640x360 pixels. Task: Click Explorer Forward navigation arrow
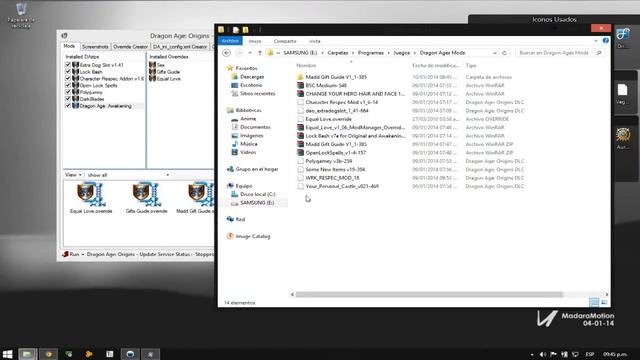[x=240, y=53]
